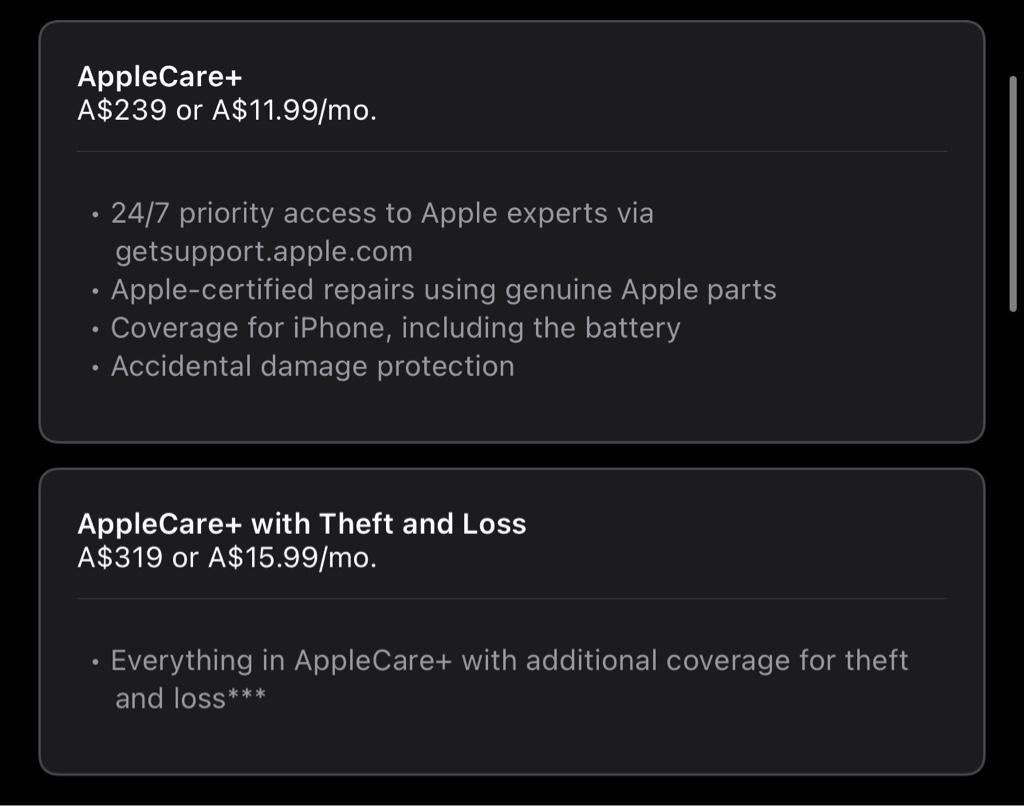This screenshot has height=806, width=1024.
Task: Select the AppleCare+ plan card heading
Action: 159,77
